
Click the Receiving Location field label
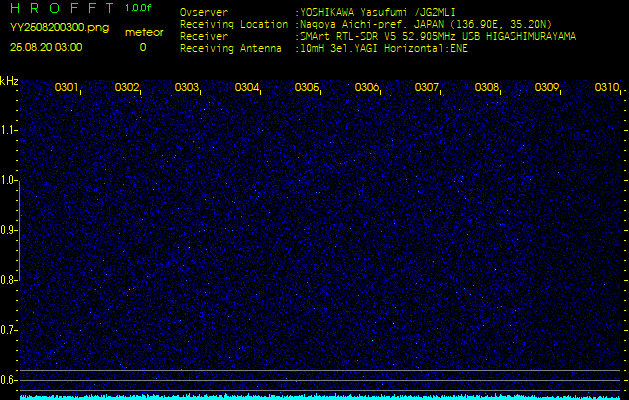tap(234, 24)
